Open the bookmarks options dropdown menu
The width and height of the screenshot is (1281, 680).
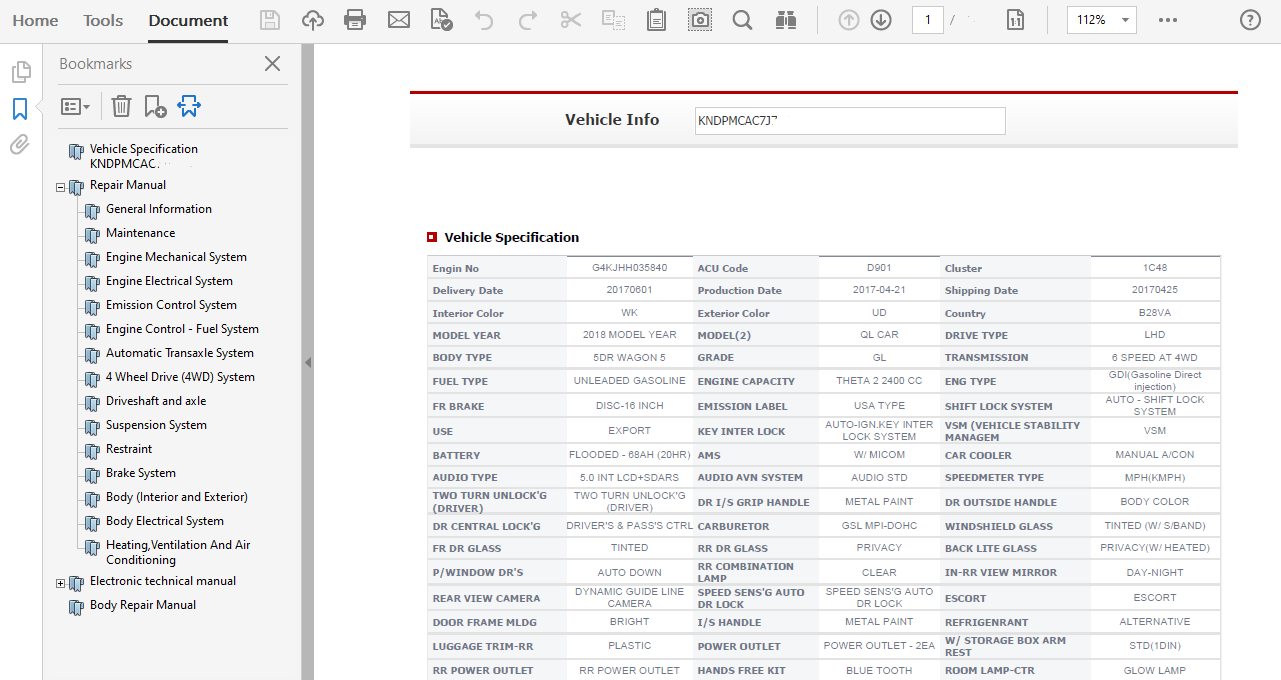pyautogui.click(x=75, y=106)
